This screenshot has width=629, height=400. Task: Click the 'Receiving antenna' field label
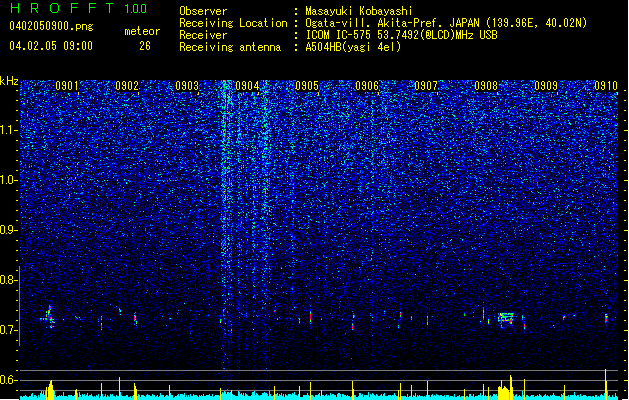(x=230, y=47)
